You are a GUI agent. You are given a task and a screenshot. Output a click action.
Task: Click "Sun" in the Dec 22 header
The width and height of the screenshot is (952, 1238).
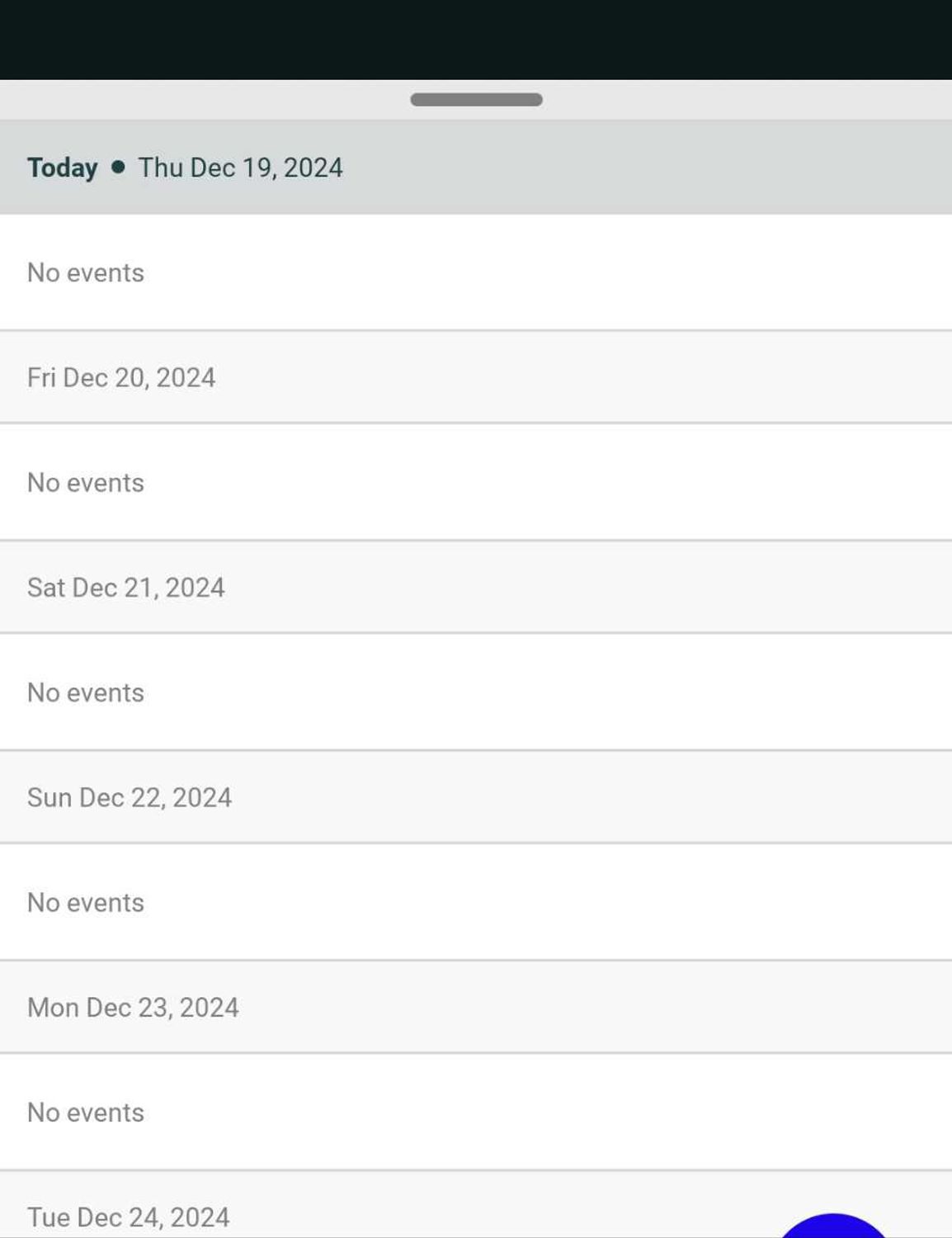[49, 797]
